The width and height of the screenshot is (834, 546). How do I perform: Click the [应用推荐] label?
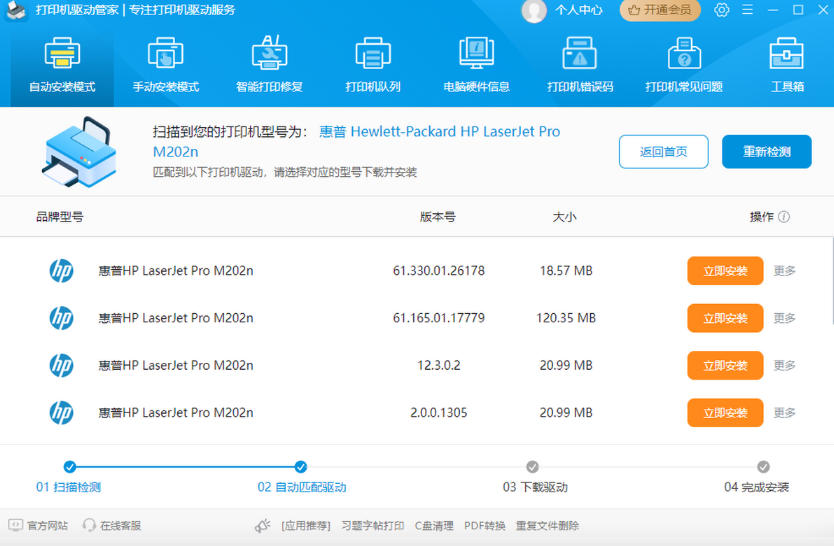click(306, 526)
